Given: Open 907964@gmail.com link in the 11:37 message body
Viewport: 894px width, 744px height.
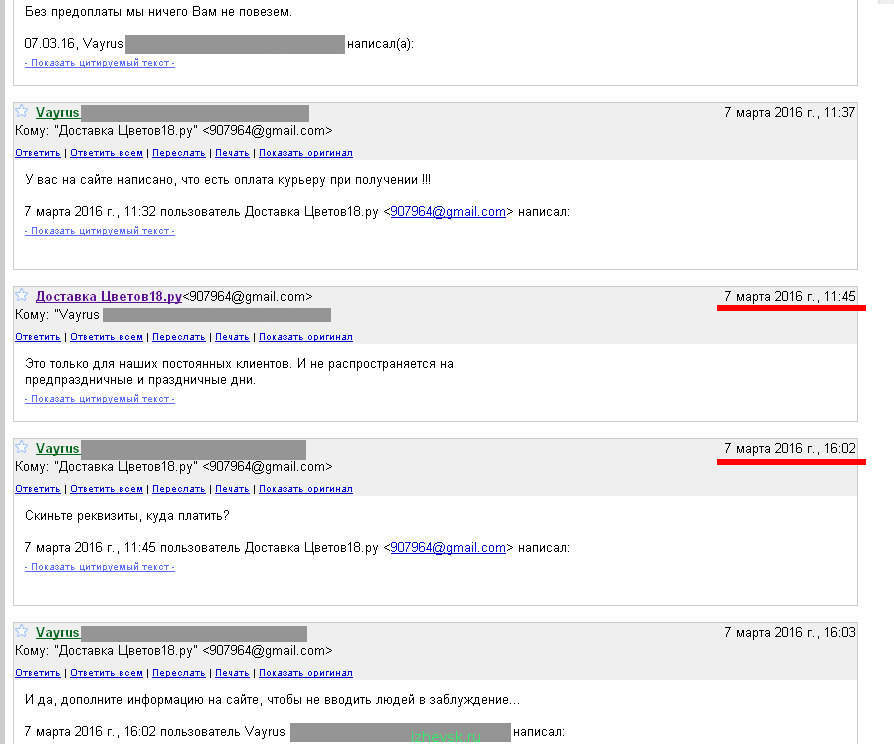Looking at the screenshot, I should click(448, 212).
